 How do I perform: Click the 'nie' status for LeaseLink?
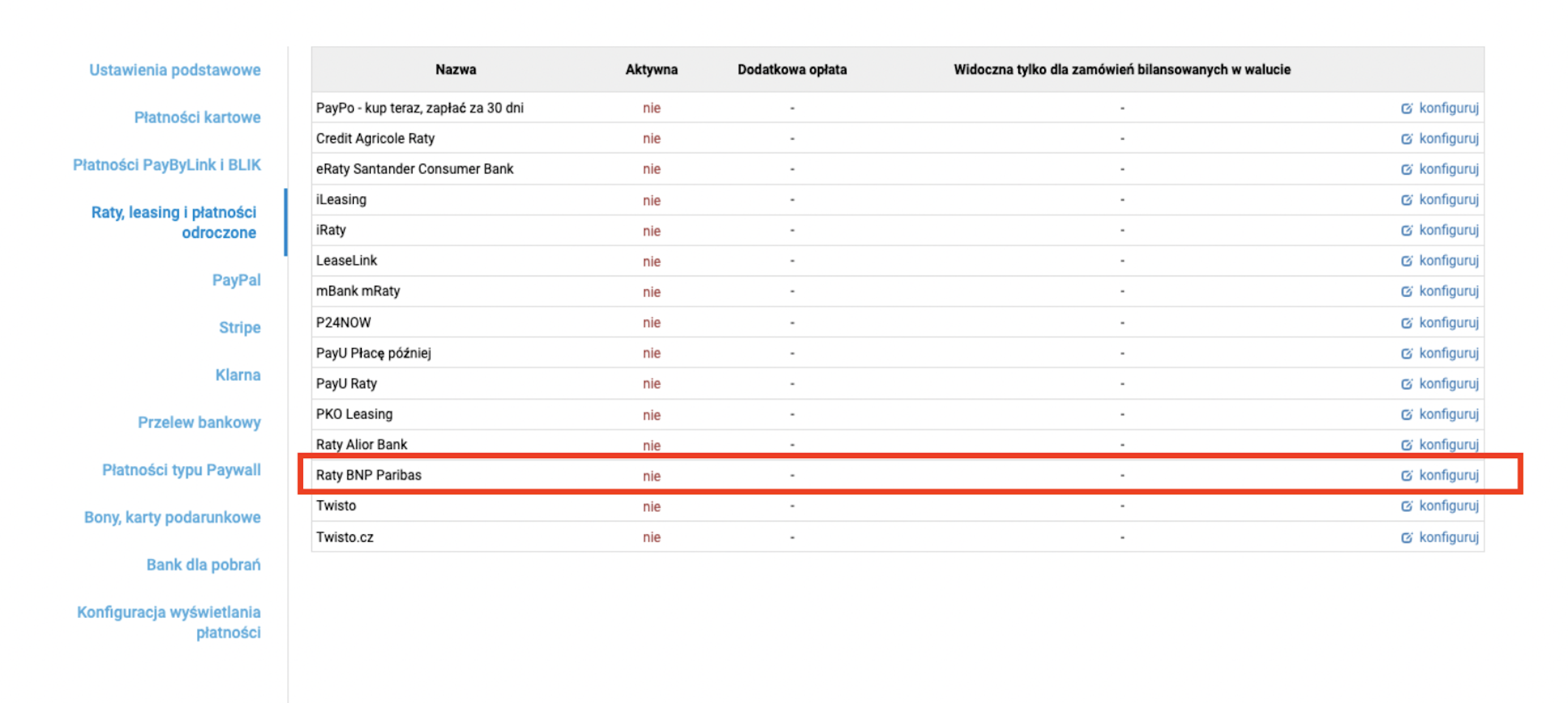click(652, 261)
